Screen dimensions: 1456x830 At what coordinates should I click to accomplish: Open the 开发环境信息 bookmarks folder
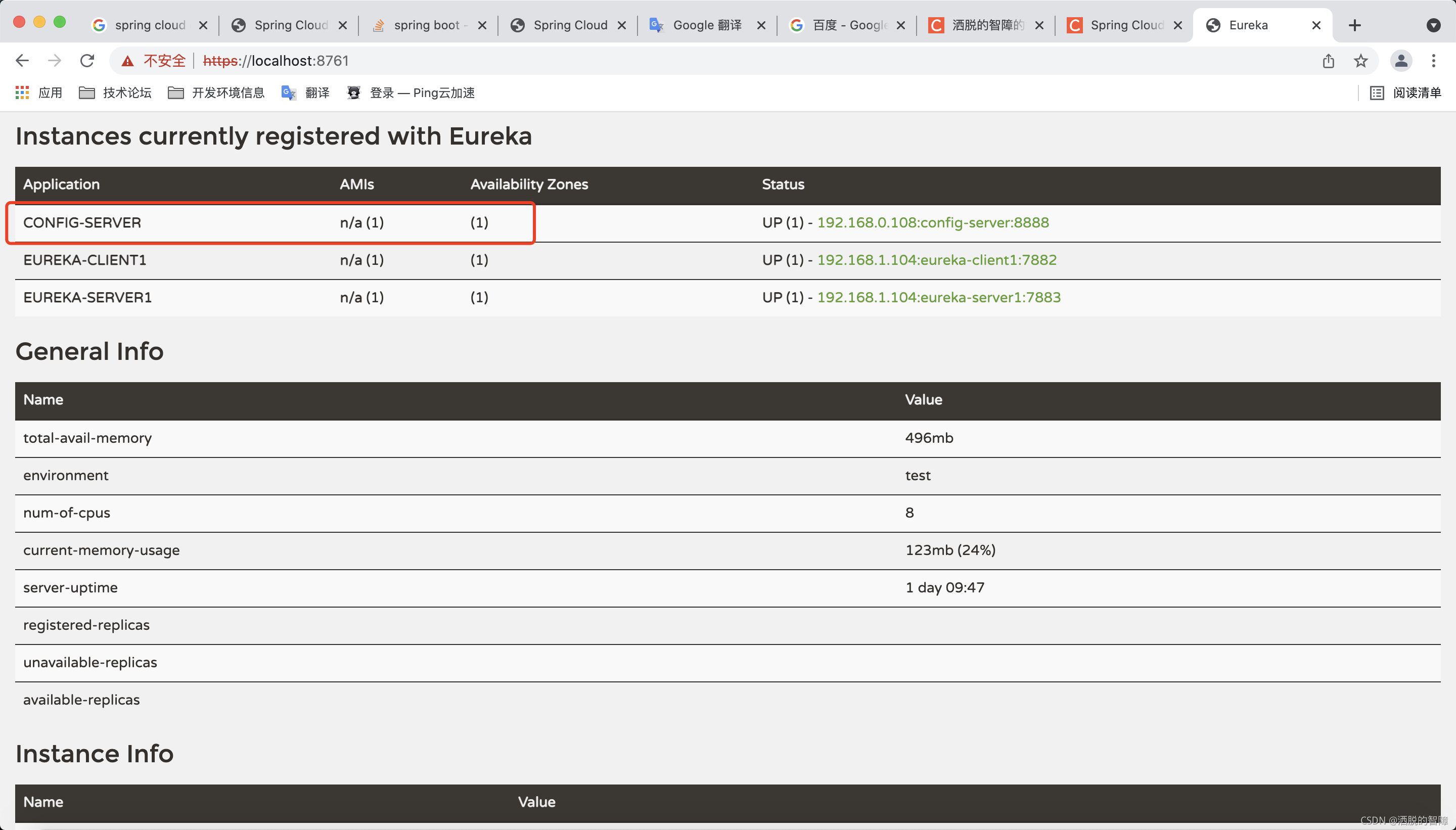point(217,93)
